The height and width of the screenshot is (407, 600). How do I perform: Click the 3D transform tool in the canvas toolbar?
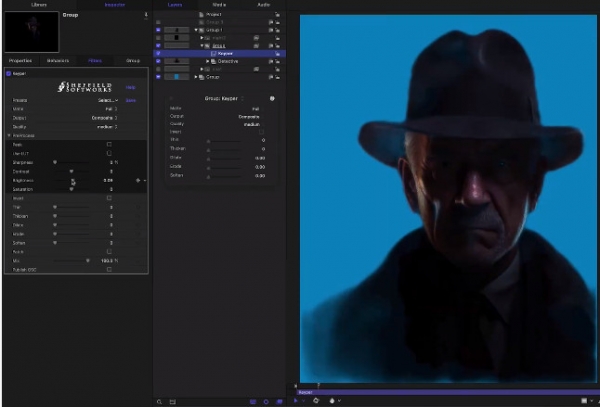pos(316,400)
